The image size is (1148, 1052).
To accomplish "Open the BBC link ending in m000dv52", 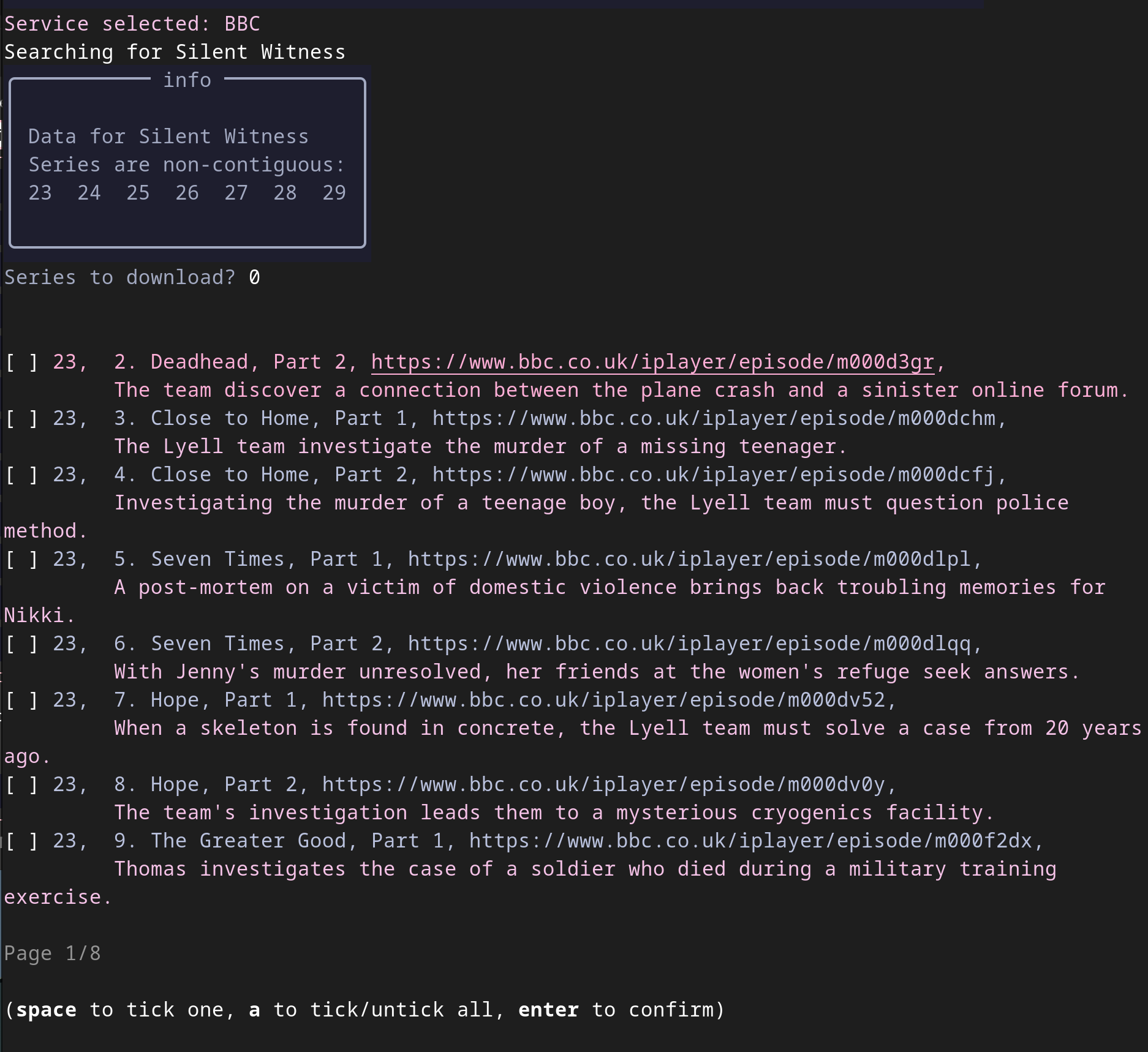I will point(603,700).
